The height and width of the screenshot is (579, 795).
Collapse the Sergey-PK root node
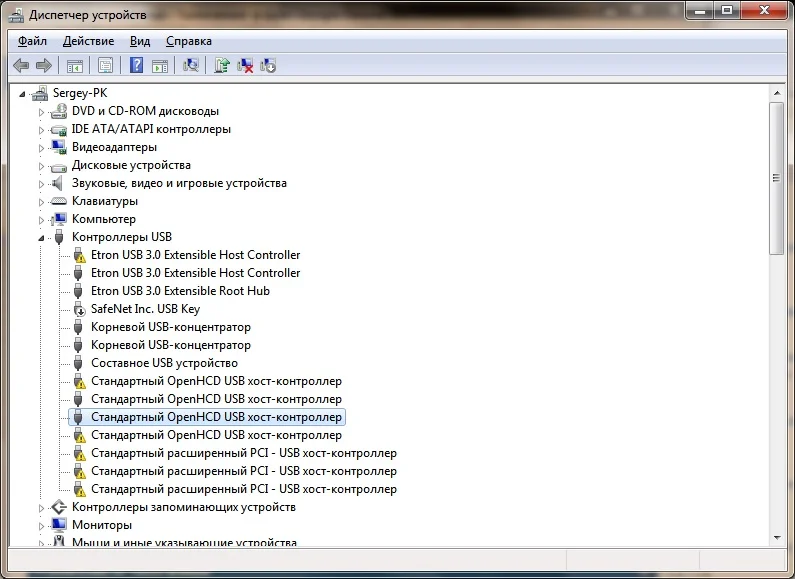tap(22, 94)
